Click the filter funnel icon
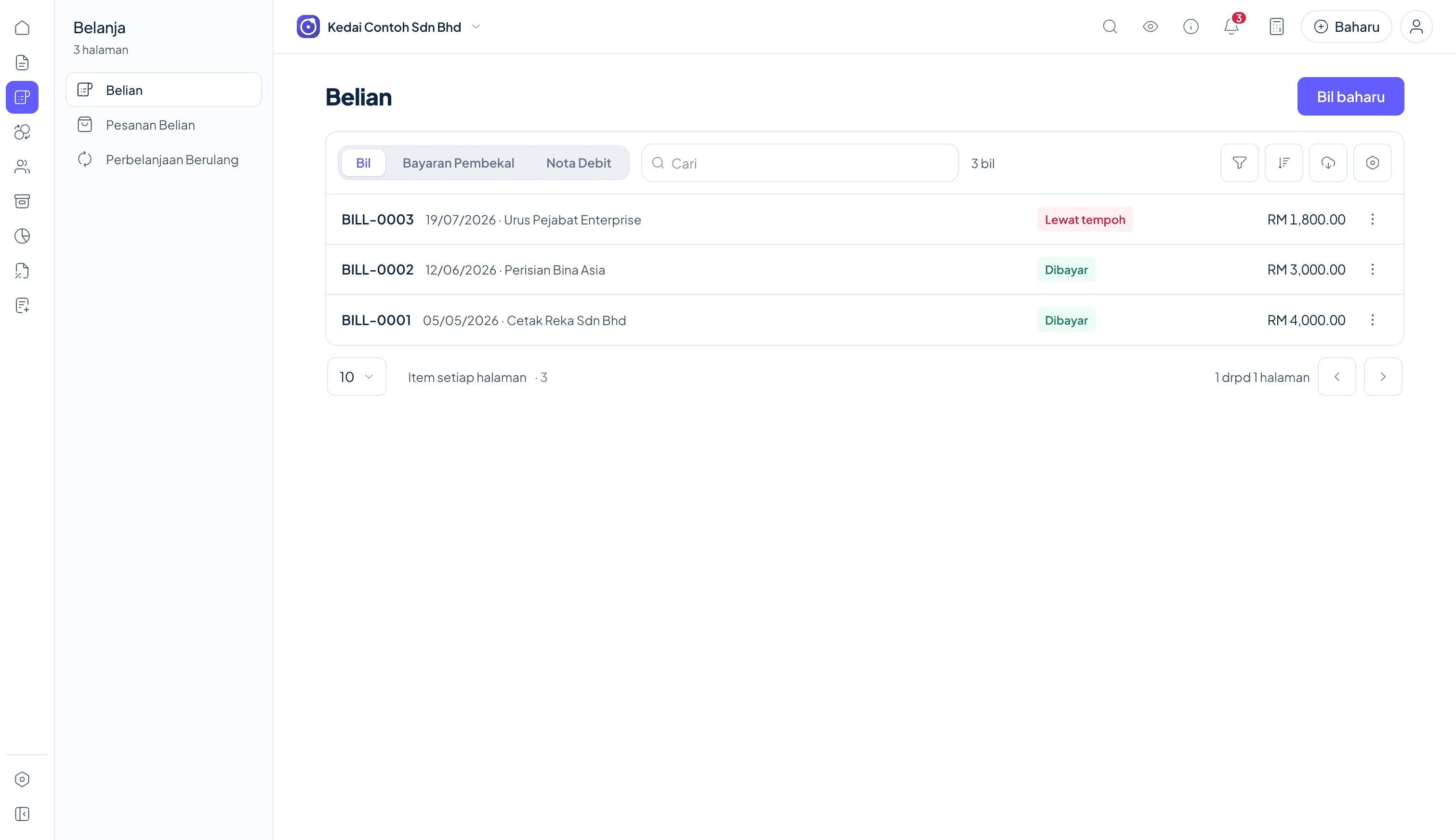 pyautogui.click(x=1239, y=163)
